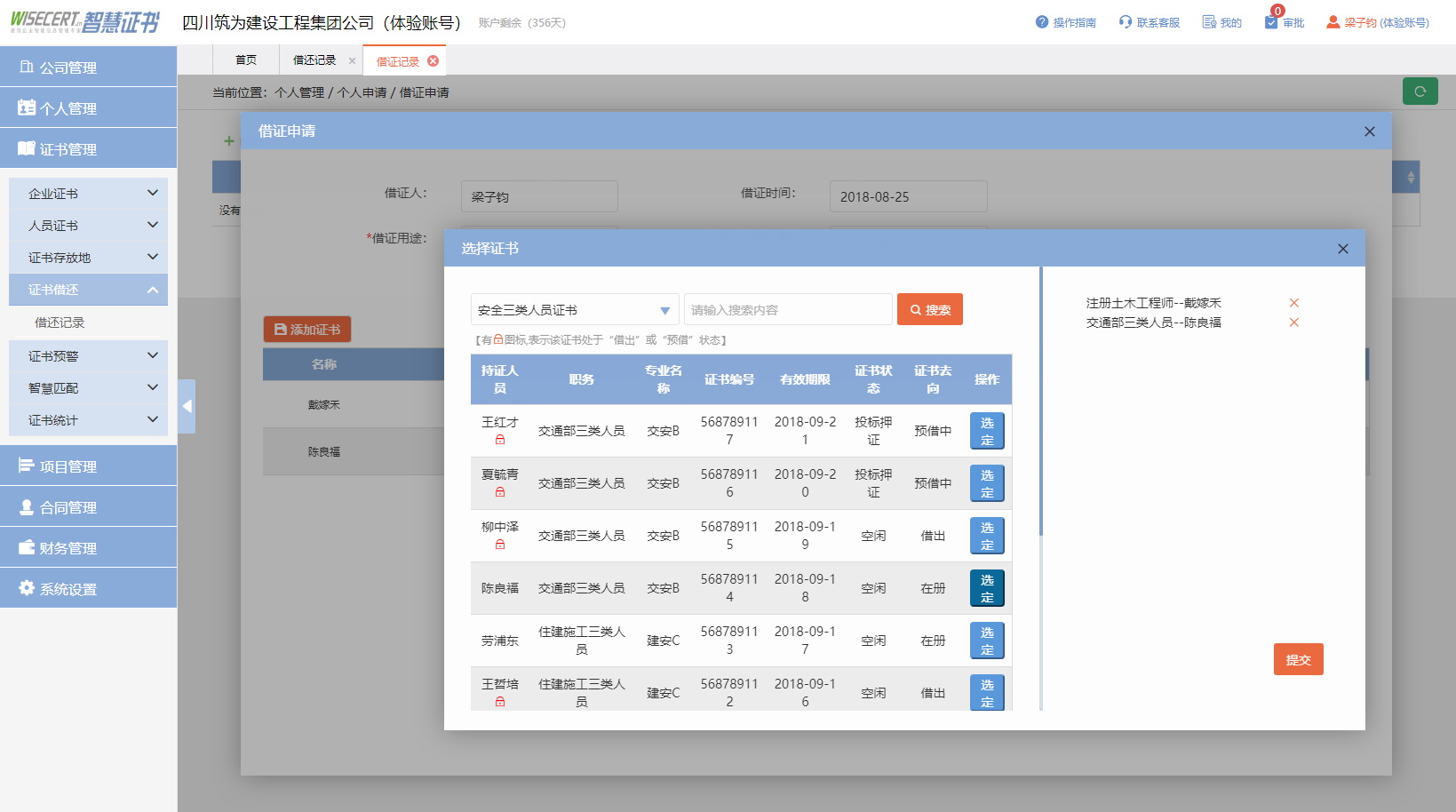1456x812 pixels.
Task: Open 审批 approvals with badge
Action: (x=1285, y=21)
